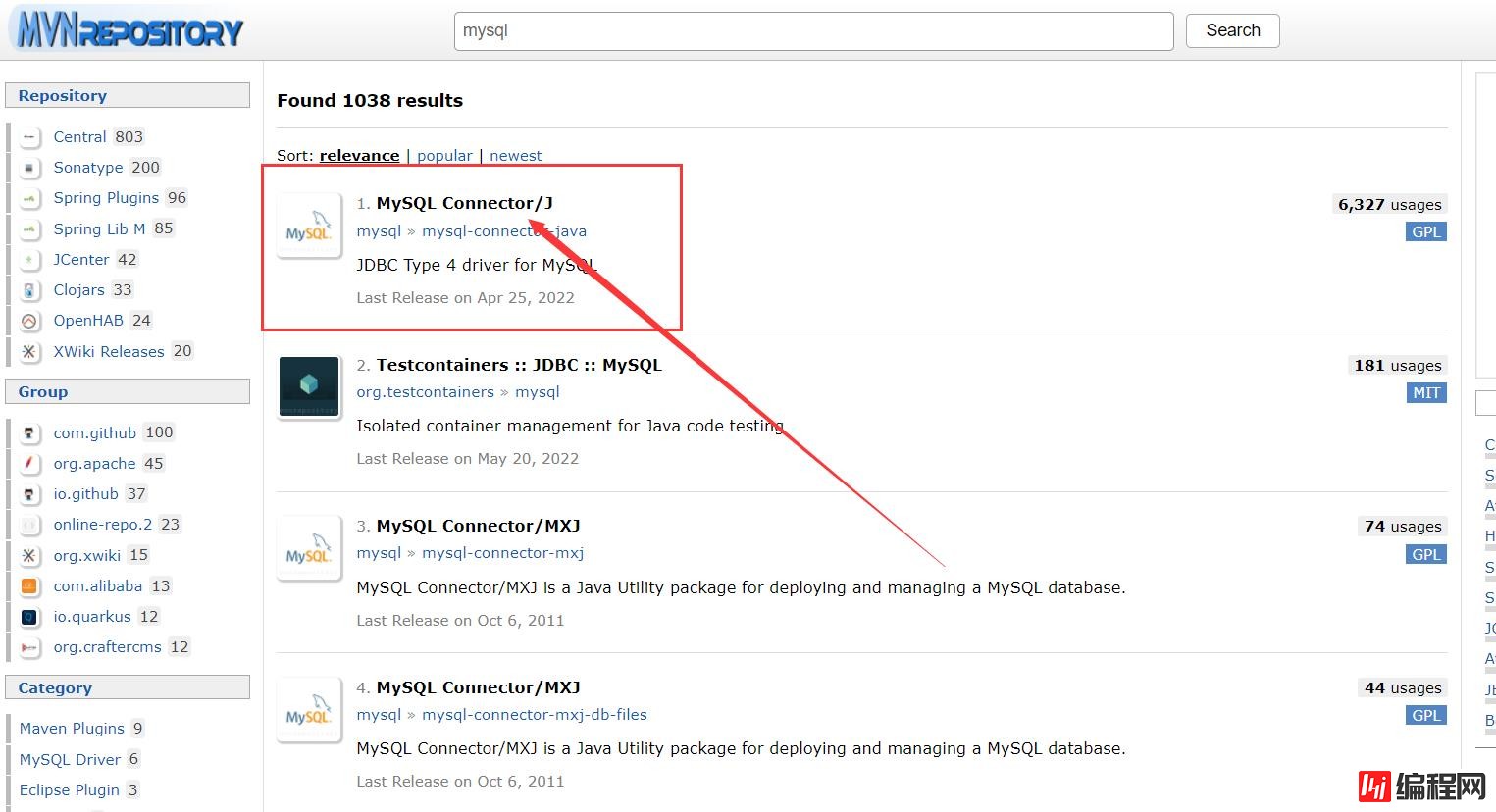Click the Found 1038 results heading

point(370,101)
